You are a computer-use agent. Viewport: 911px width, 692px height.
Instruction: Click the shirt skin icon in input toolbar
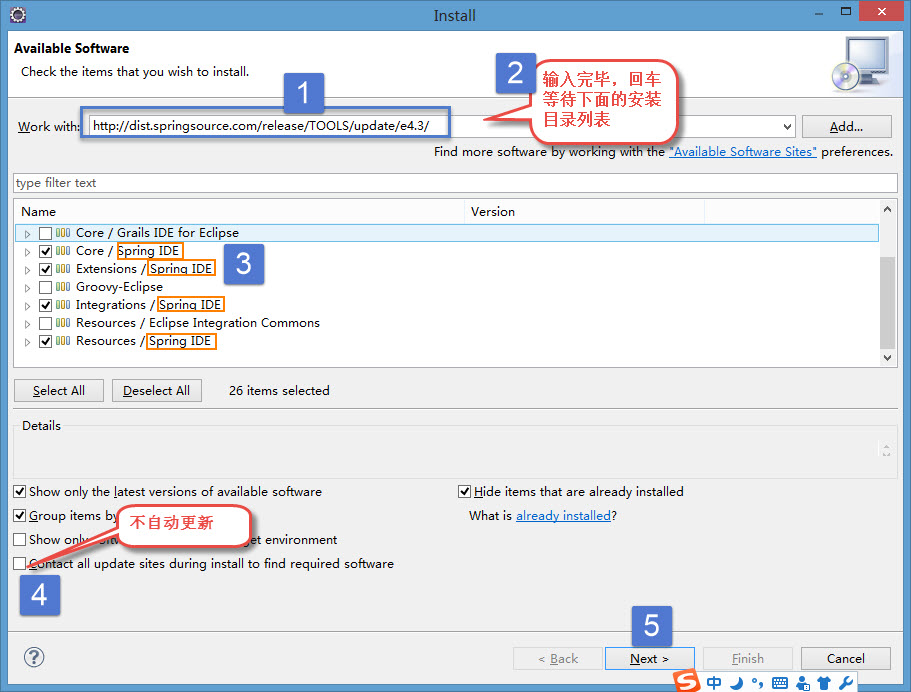click(824, 683)
